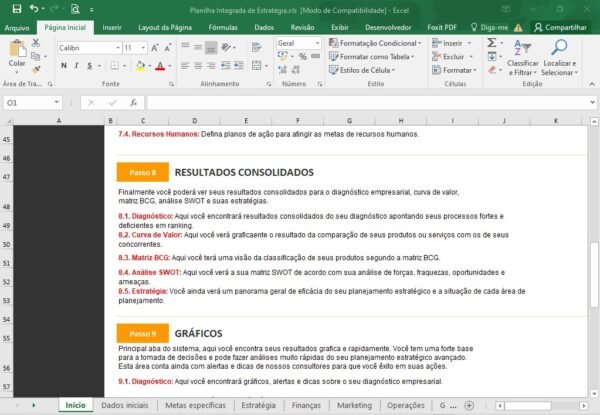Viewport: 600px width, 415px height.
Task: Apply accounting number format
Action: point(283,56)
